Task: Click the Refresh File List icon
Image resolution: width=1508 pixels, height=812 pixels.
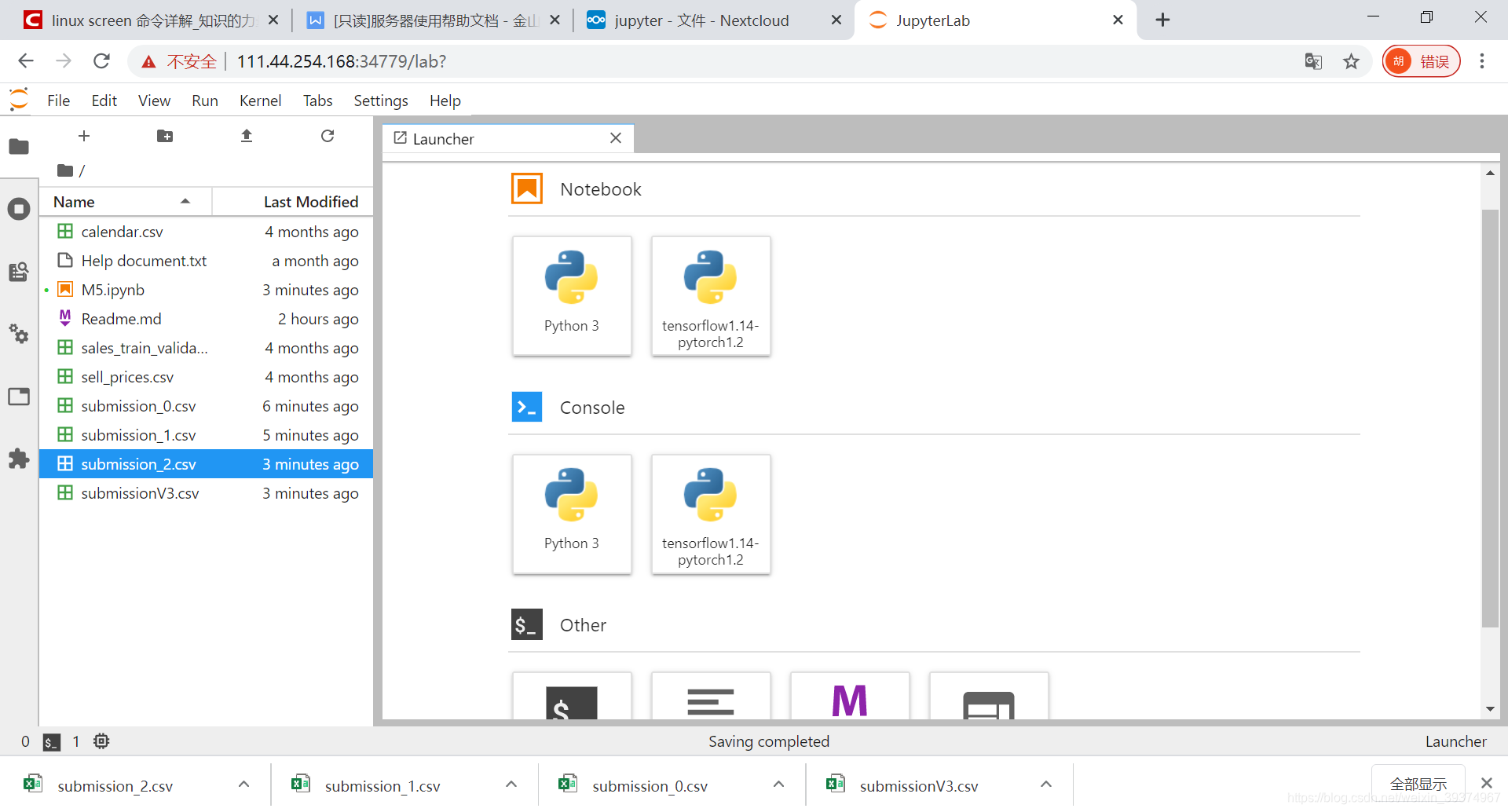Action: (328, 136)
